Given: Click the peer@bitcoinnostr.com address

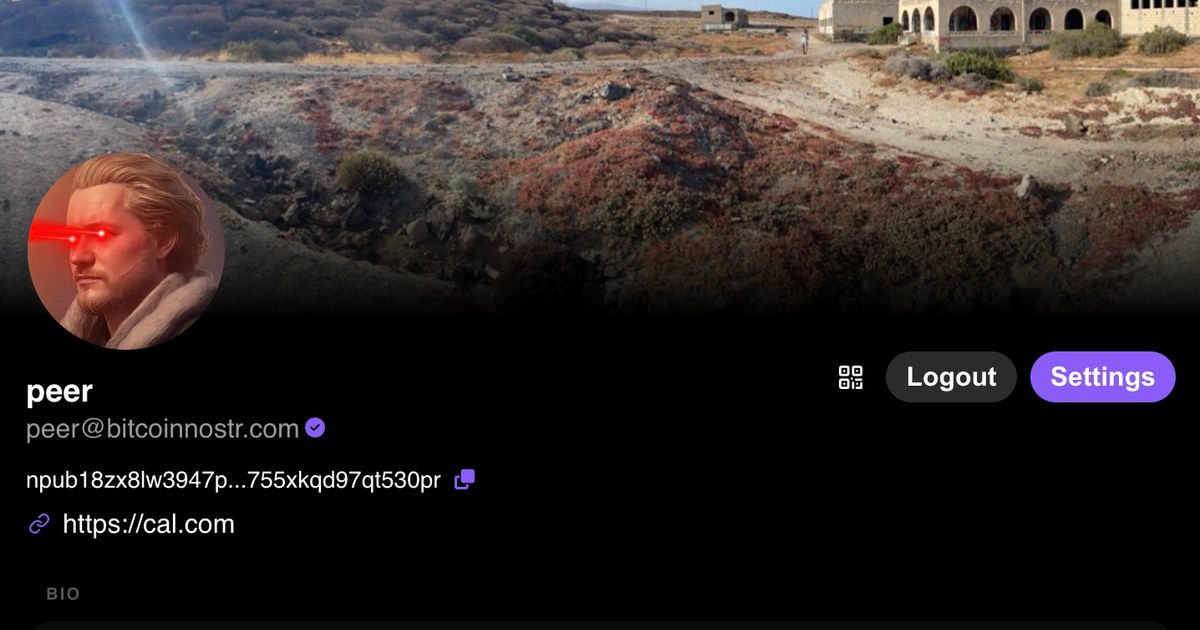Looking at the screenshot, I should tap(162, 429).
